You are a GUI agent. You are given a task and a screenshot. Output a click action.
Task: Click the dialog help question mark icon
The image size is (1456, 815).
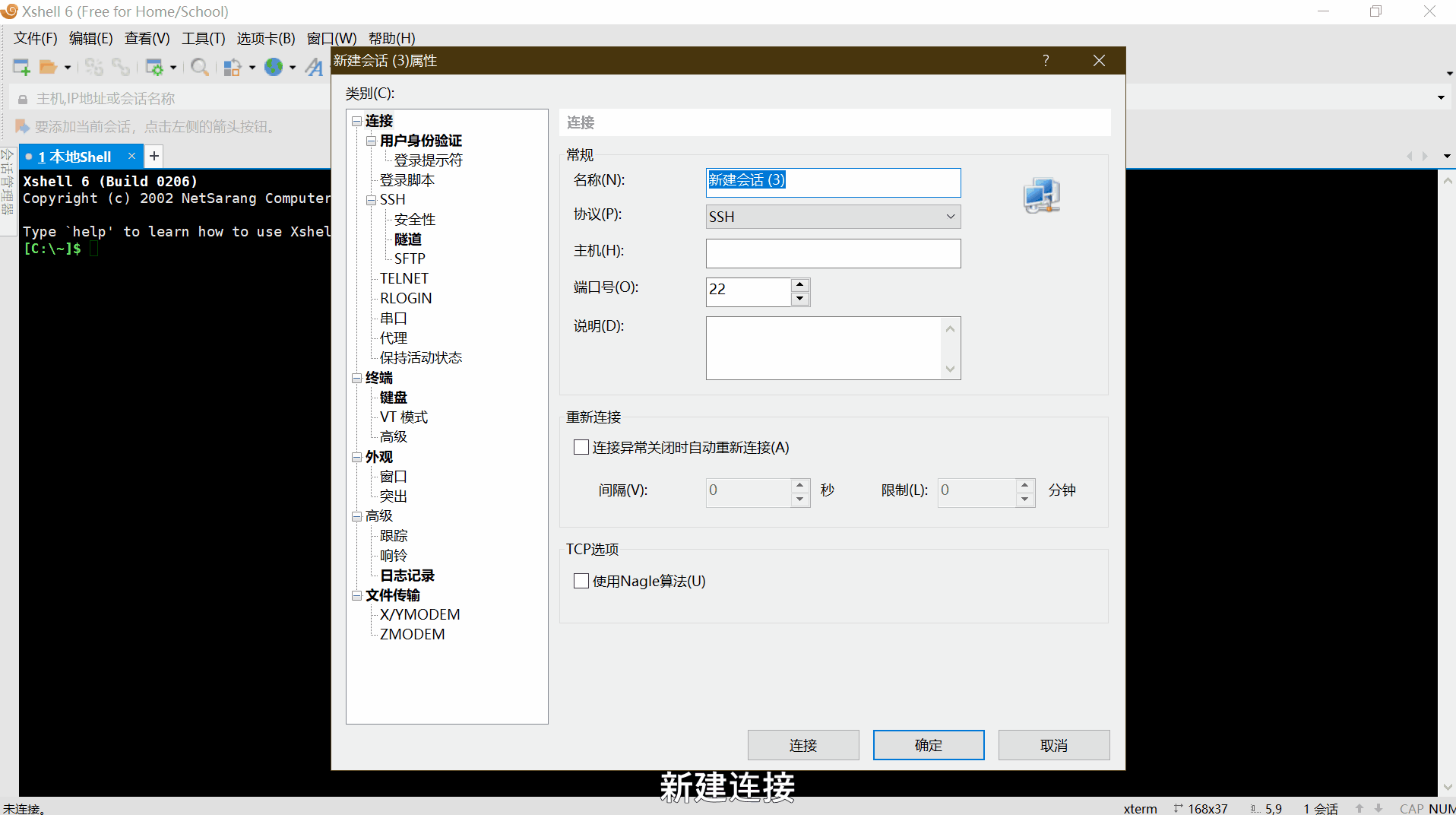pyautogui.click(x=1046, y=60)
